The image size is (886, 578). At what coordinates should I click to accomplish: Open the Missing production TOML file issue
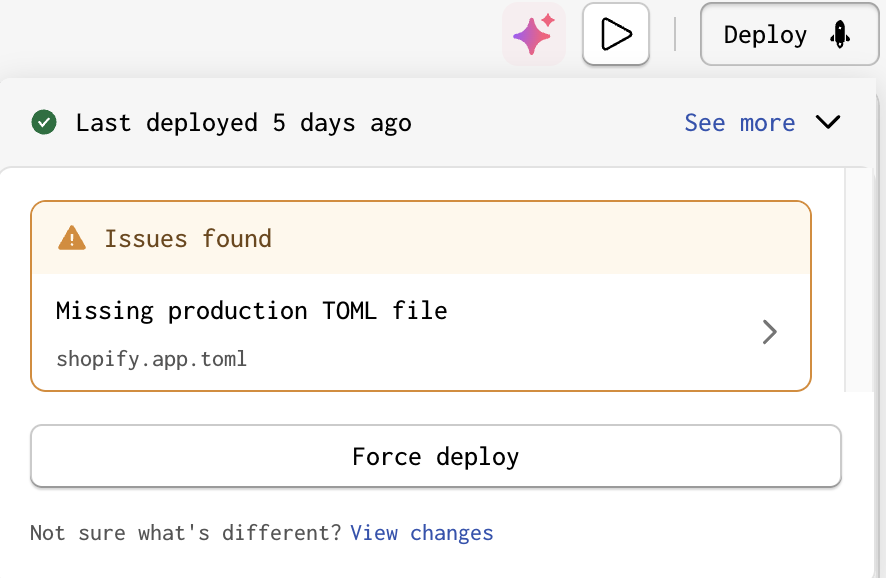[x=252, y=311]
